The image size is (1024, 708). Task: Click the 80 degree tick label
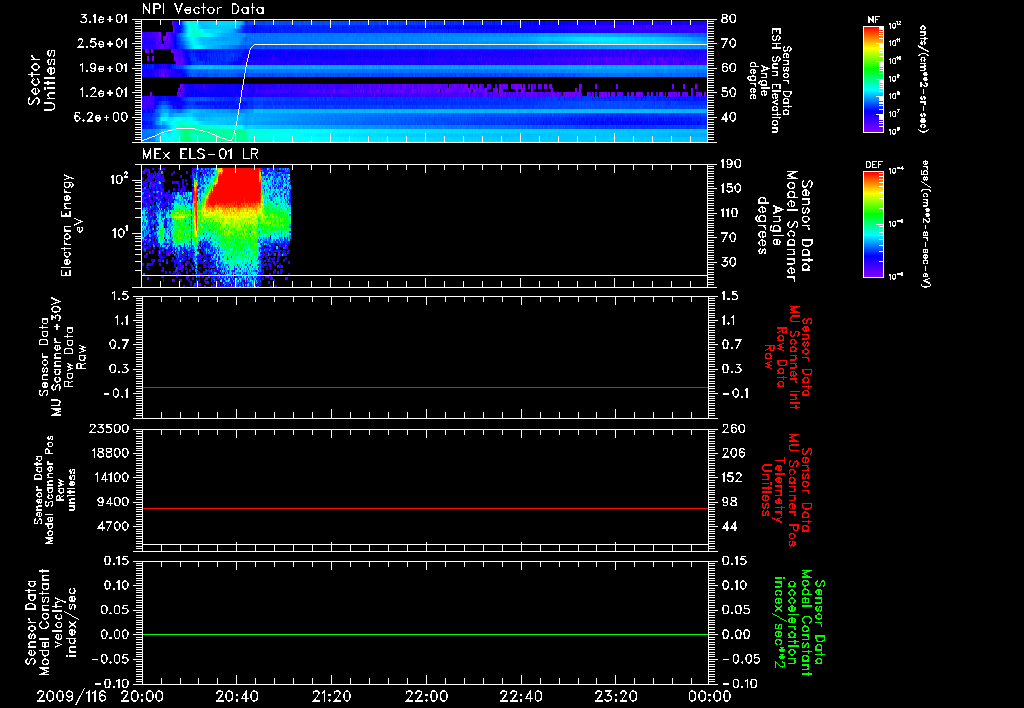pyautogui.click(x=729, y=19)
